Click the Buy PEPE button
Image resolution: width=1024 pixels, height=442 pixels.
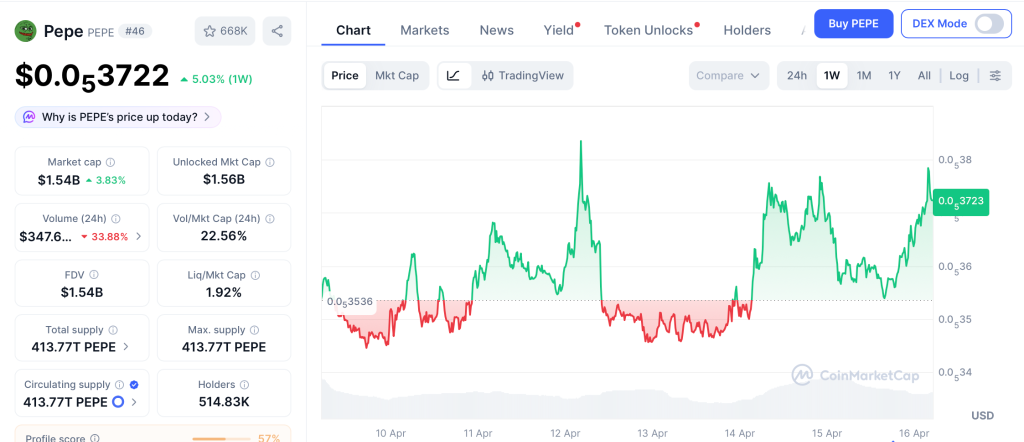pyautogui.click(x=853, y=23)
